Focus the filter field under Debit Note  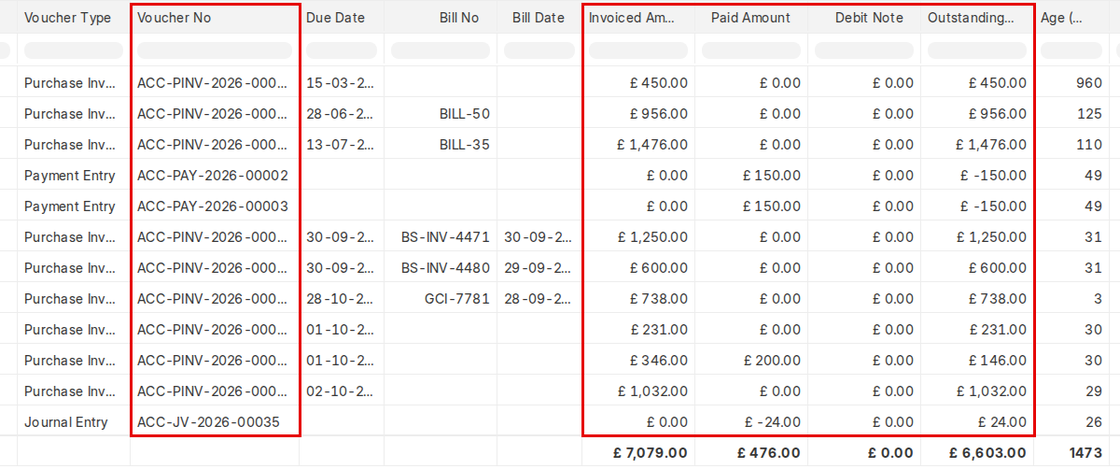864,50
